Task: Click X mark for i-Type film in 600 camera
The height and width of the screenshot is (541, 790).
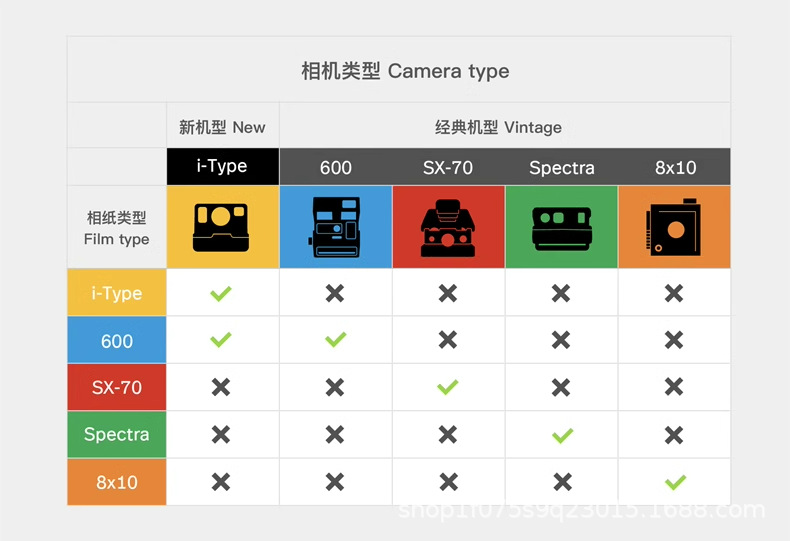Action: click(x=335, y=293)
